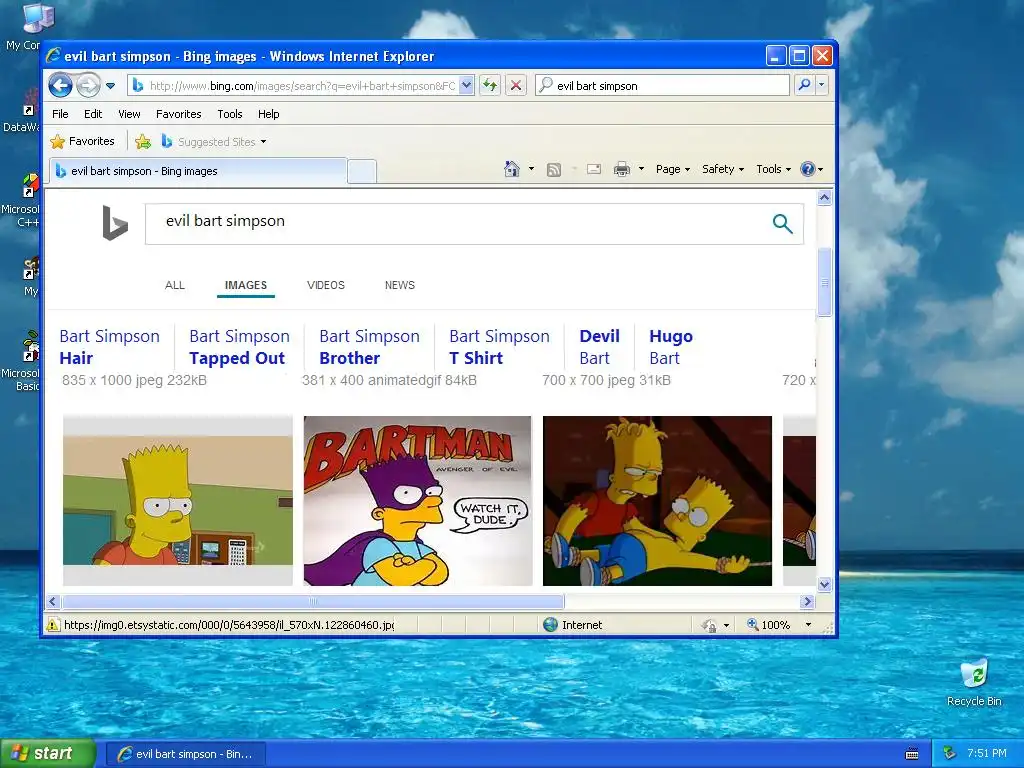Open the Safety command menu
Screen dimensions: 1024x768
(722, 169)
